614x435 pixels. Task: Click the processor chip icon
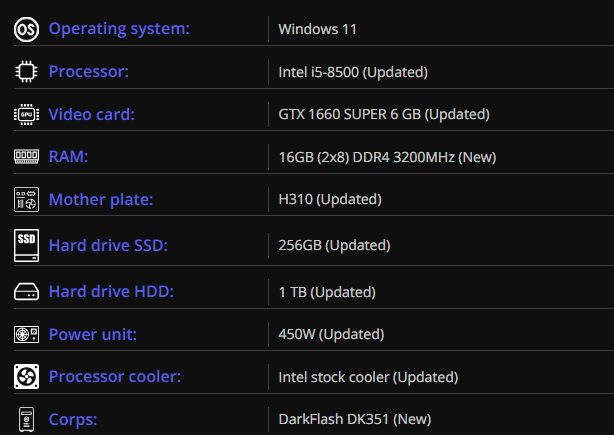(26, 71)
